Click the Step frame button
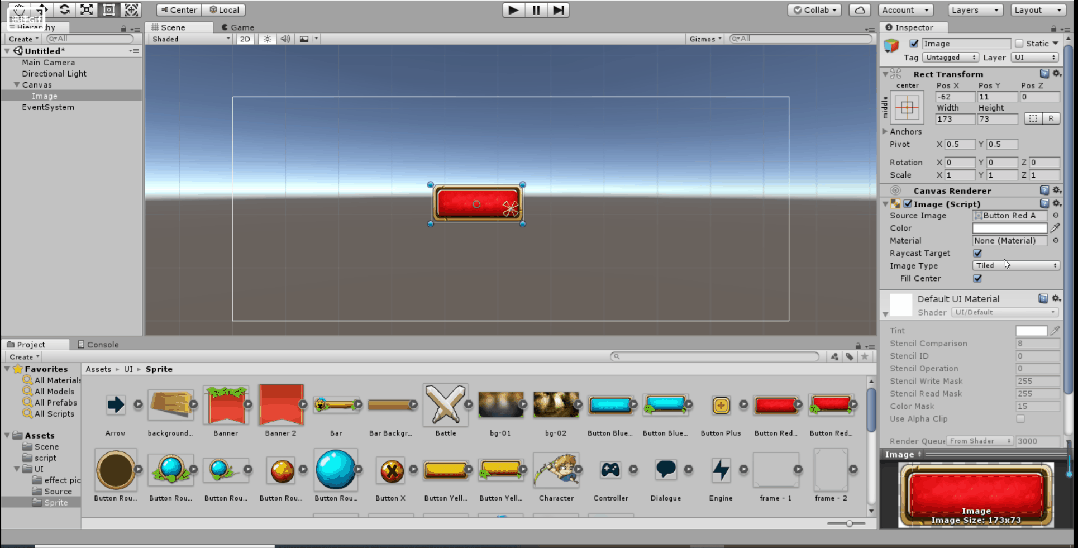The image size is (1078, 548). [559, 10]
